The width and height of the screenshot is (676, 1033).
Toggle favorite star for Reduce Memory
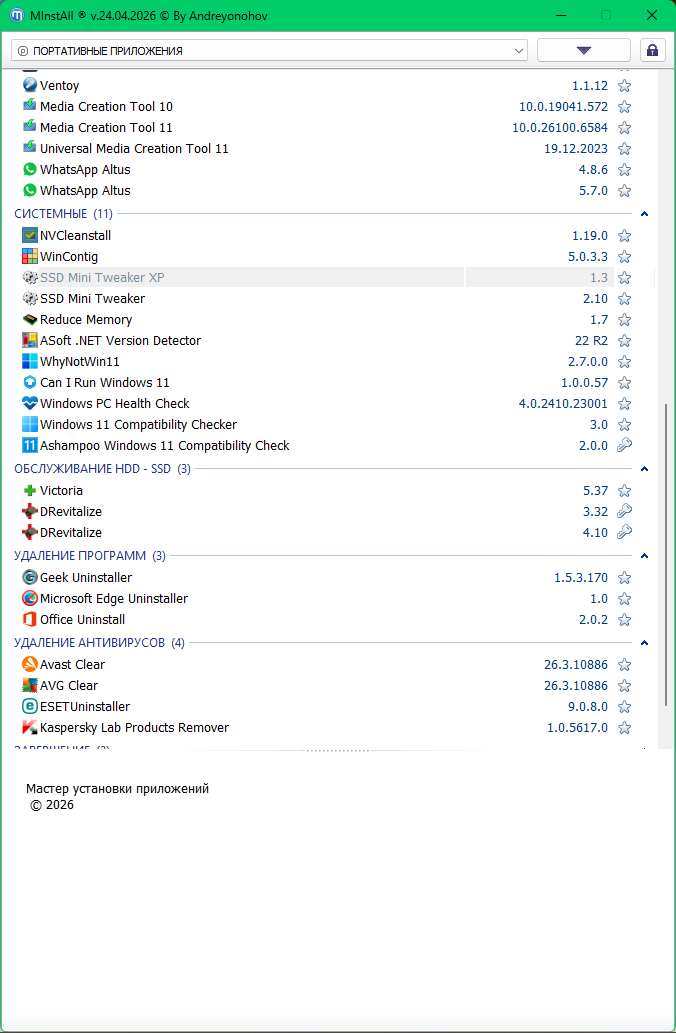point(624,320)
